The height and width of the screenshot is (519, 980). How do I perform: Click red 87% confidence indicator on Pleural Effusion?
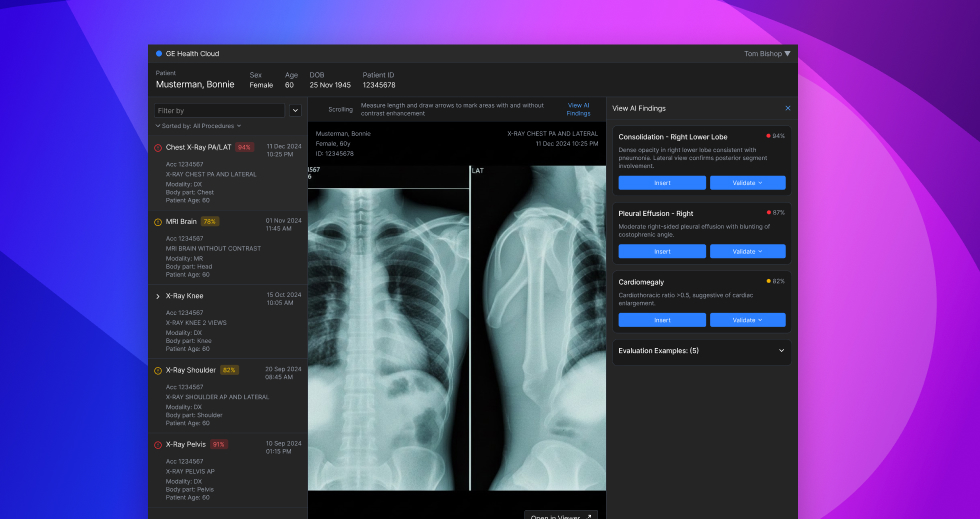tap(776, 213)
